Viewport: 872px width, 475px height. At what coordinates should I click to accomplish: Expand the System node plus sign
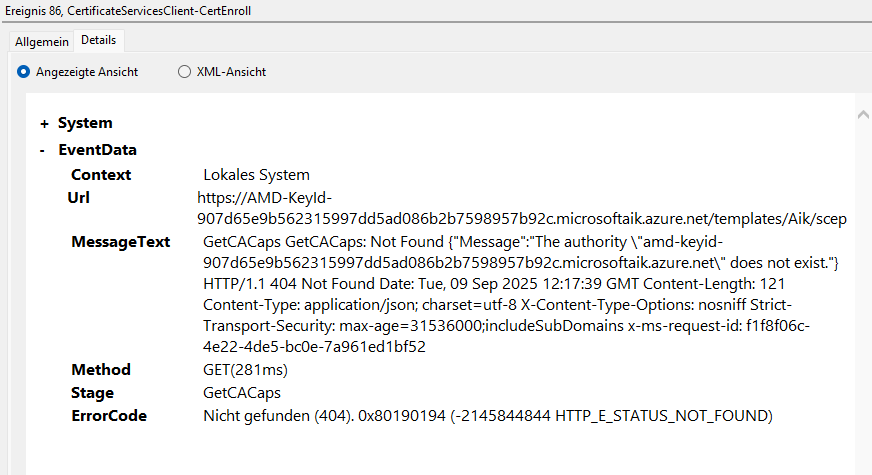[x=44, y=123]
